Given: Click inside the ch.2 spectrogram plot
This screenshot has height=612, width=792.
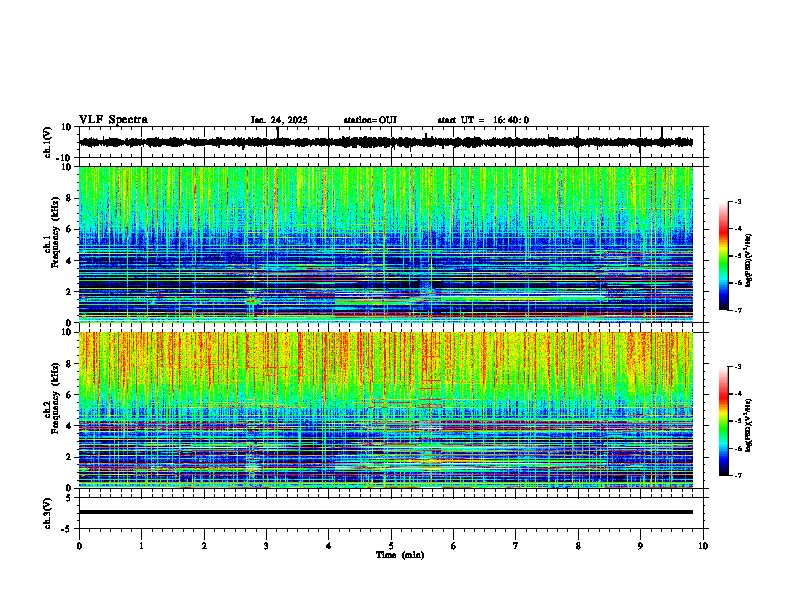Looking at the screenshot, I should [x=386, y=410].
